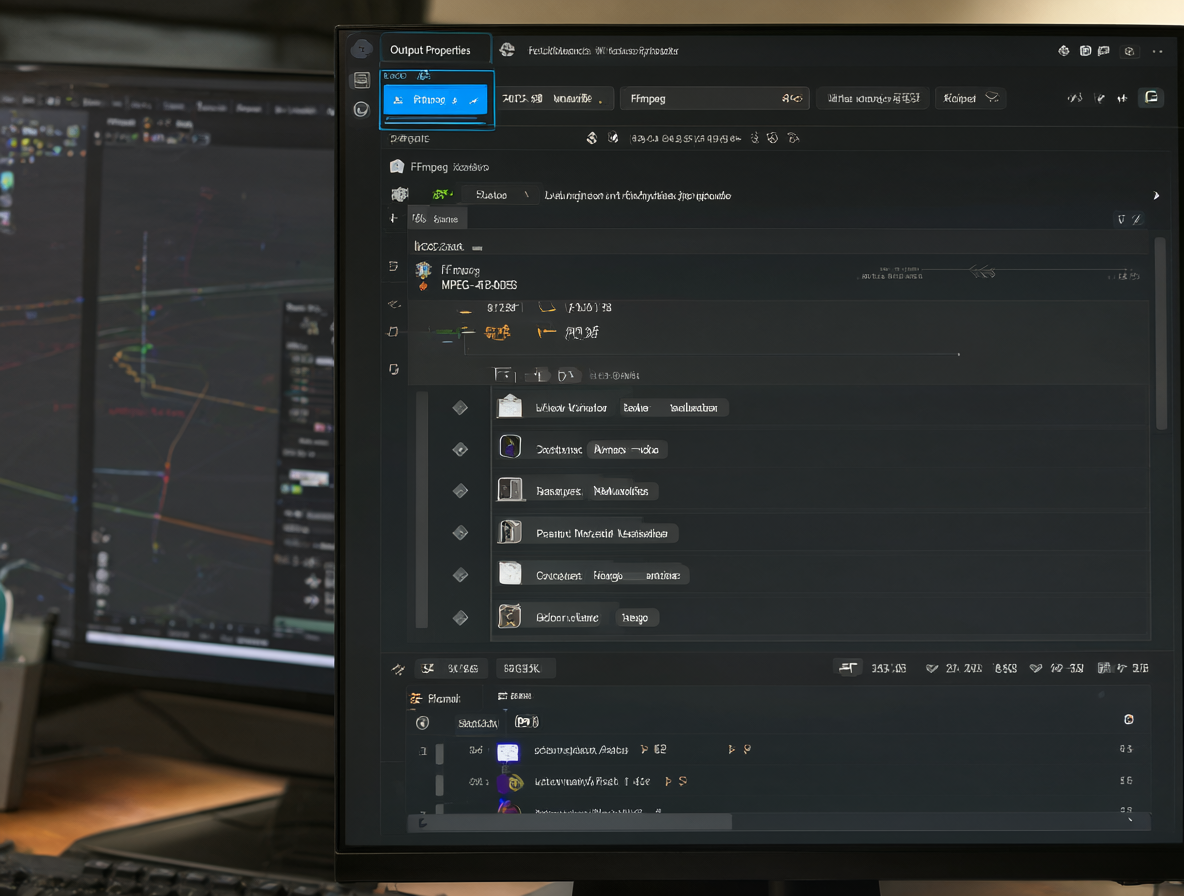The width and height of the screenshot is (1184, 896).
Task: Click the orange value in the second parameter row
Action: [x=498, y=332]
